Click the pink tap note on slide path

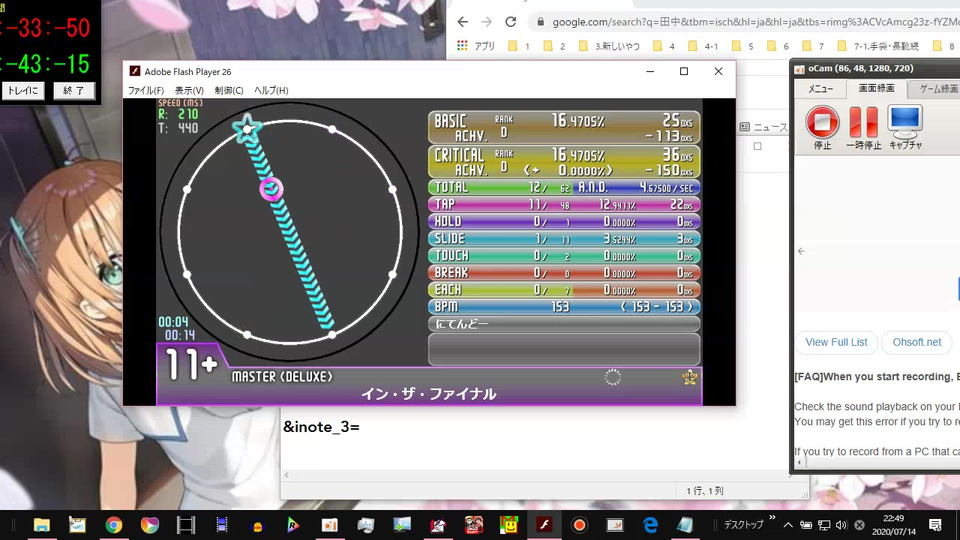coord(271,189)
